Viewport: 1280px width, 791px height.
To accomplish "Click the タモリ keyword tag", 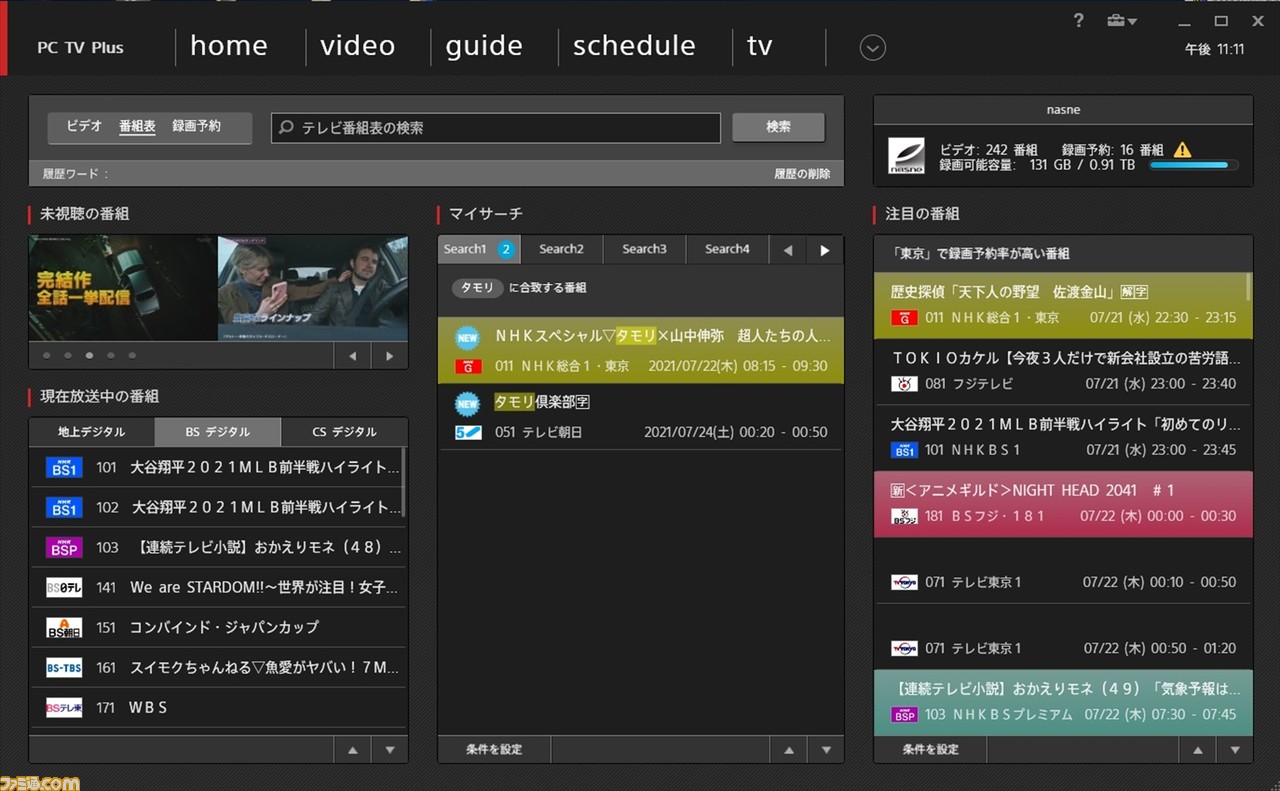I will pos(477,288).
